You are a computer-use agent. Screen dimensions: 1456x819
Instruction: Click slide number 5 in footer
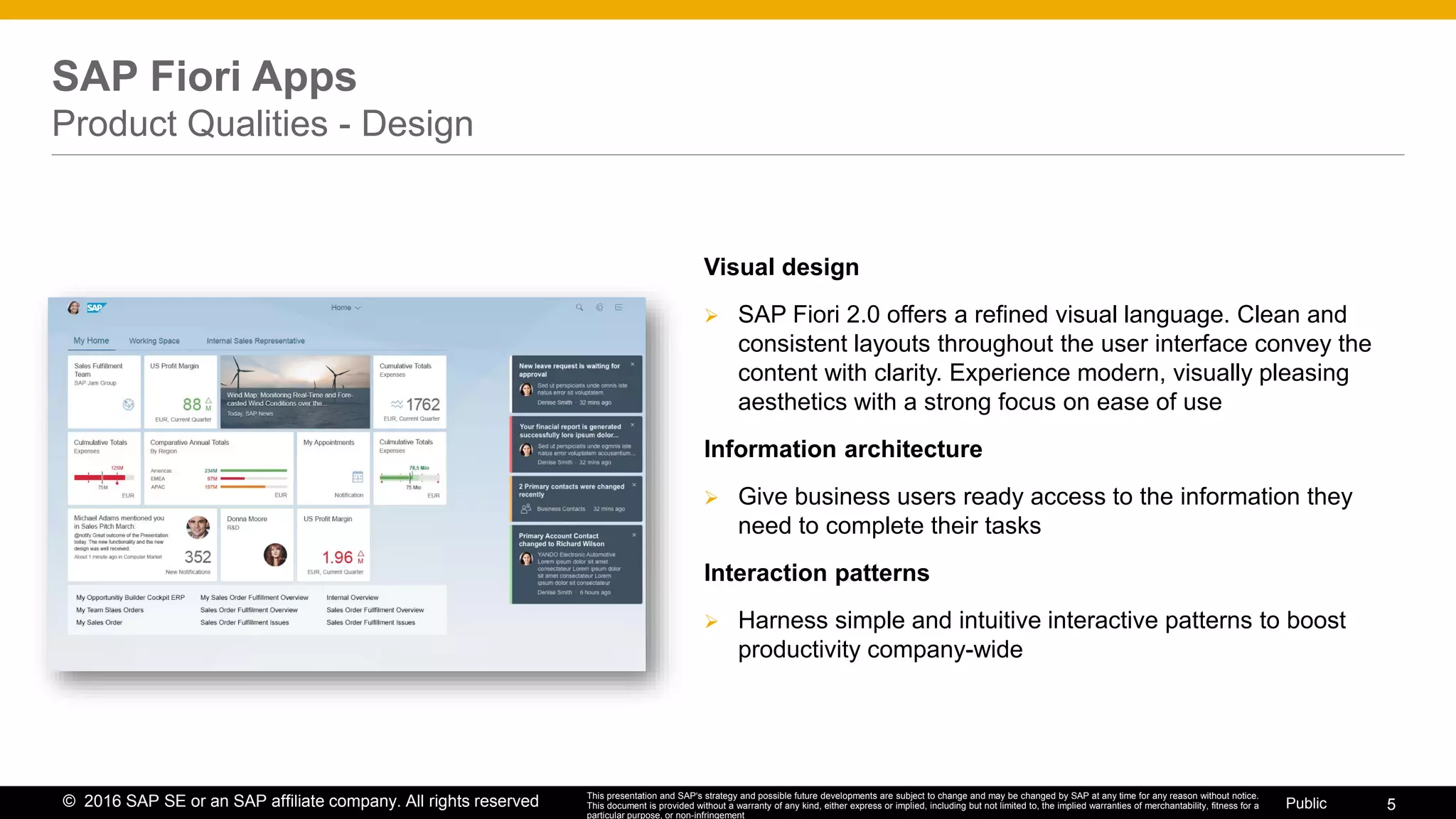(1391, 804)
